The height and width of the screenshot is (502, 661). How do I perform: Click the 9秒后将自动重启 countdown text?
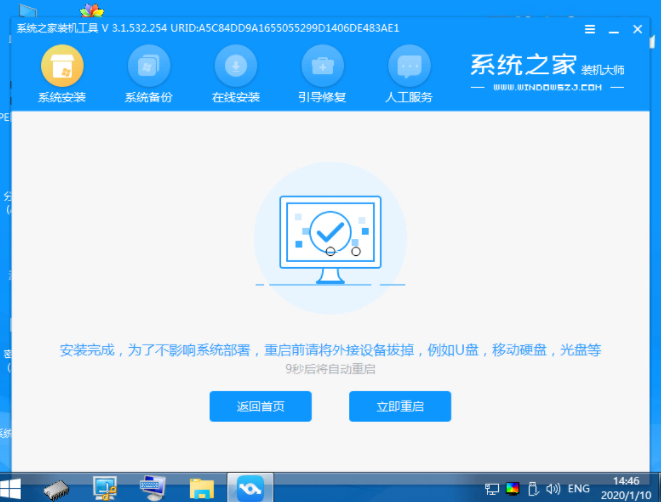point(330,369)
